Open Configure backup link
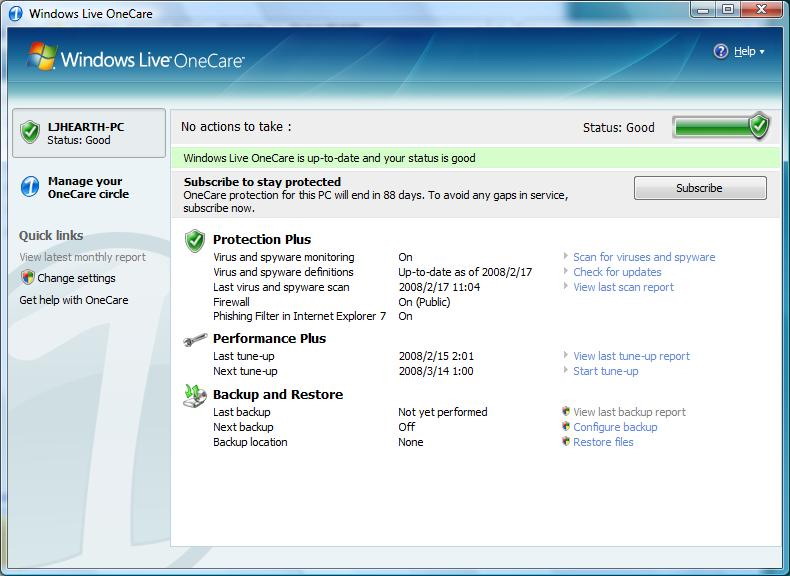Viewport: 790px width, 576px height. (x=615, y=427)
